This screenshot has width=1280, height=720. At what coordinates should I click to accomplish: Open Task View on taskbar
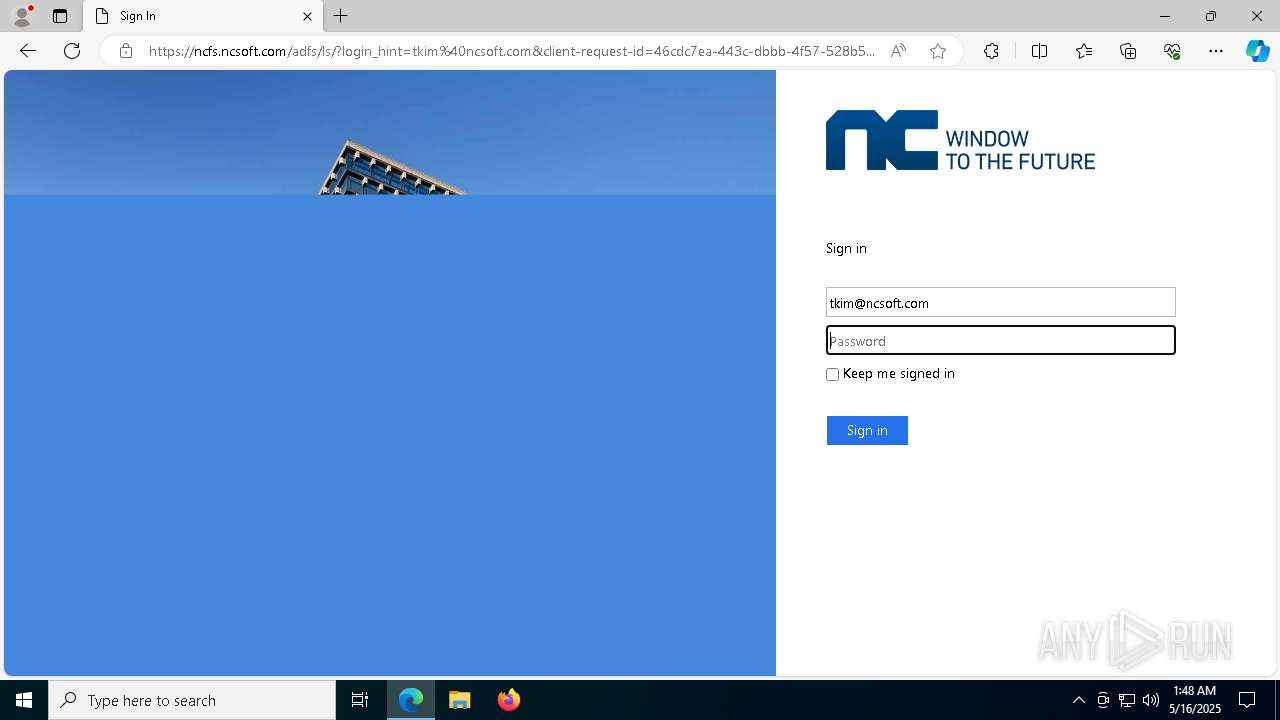360,700
